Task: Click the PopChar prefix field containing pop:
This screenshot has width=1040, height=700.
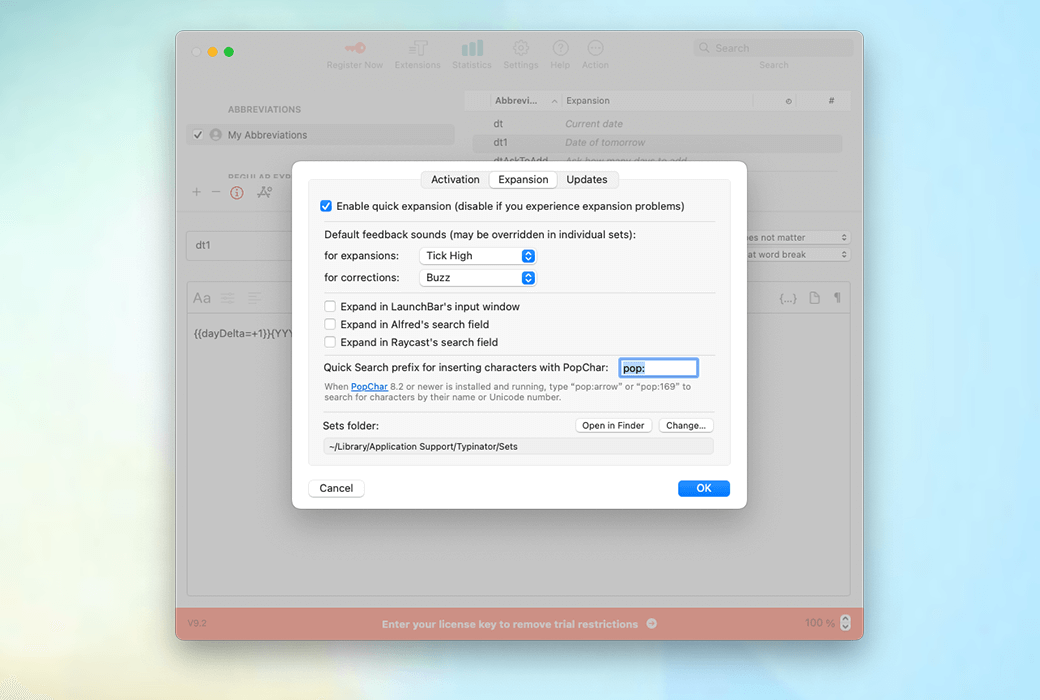Action: tap(658, 368)
